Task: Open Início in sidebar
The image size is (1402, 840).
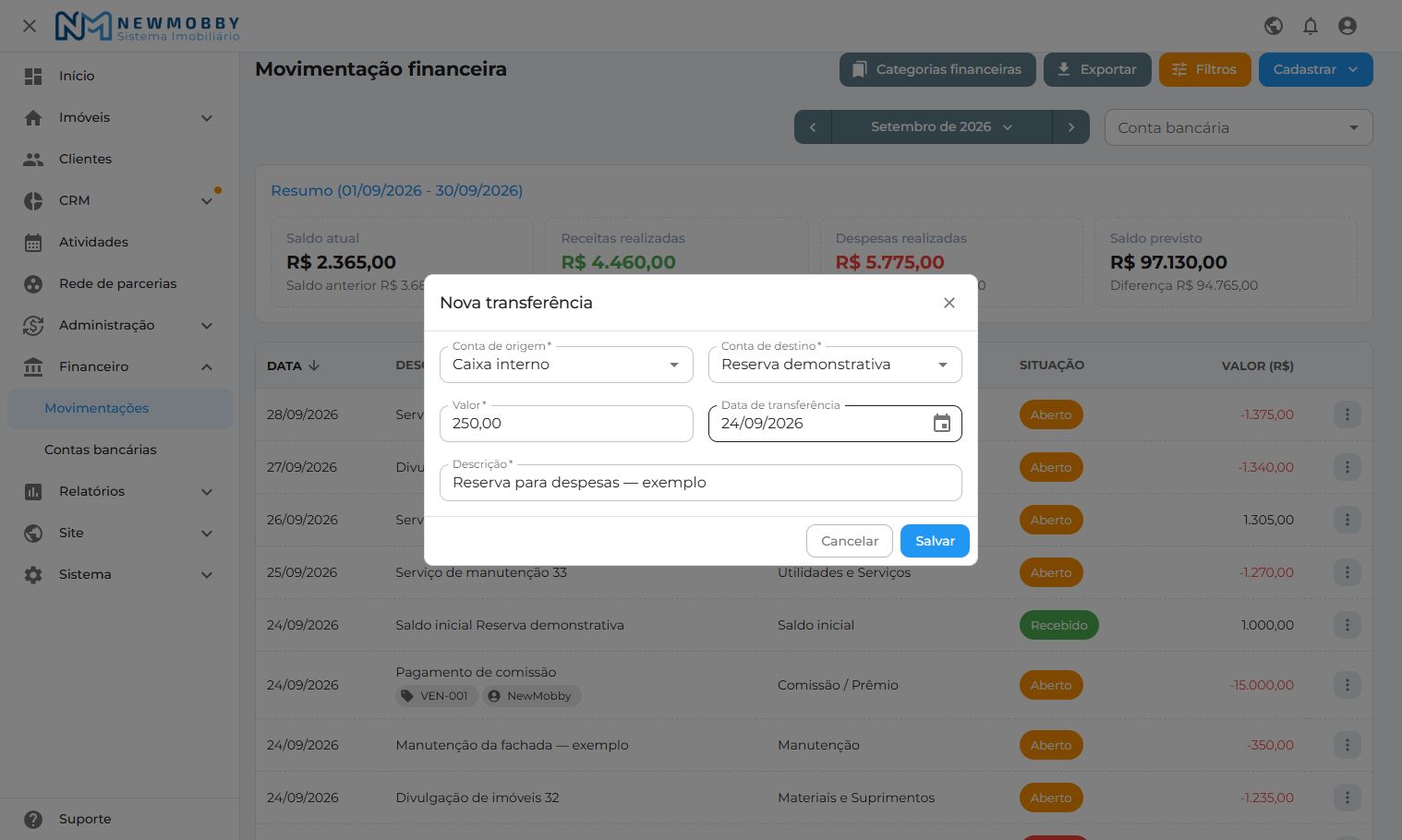Action: [x=120, y=76]
